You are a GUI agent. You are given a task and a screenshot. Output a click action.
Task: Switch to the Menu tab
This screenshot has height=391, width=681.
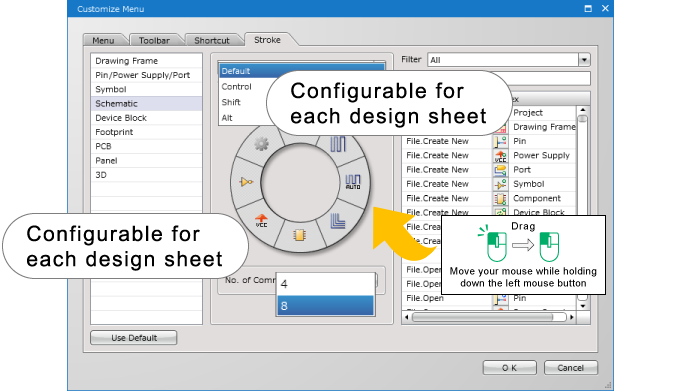[103, 40]
